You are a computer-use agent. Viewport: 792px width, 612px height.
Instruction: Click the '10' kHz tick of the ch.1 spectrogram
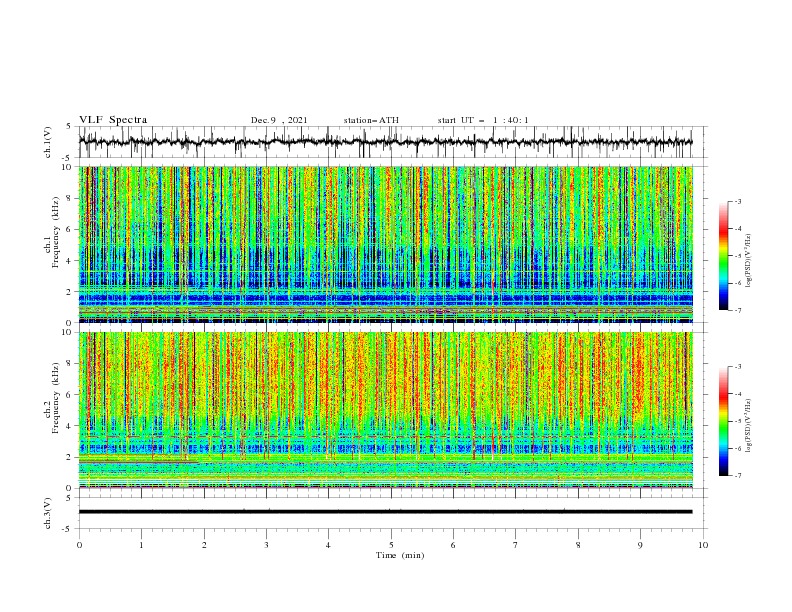[68, 167]
